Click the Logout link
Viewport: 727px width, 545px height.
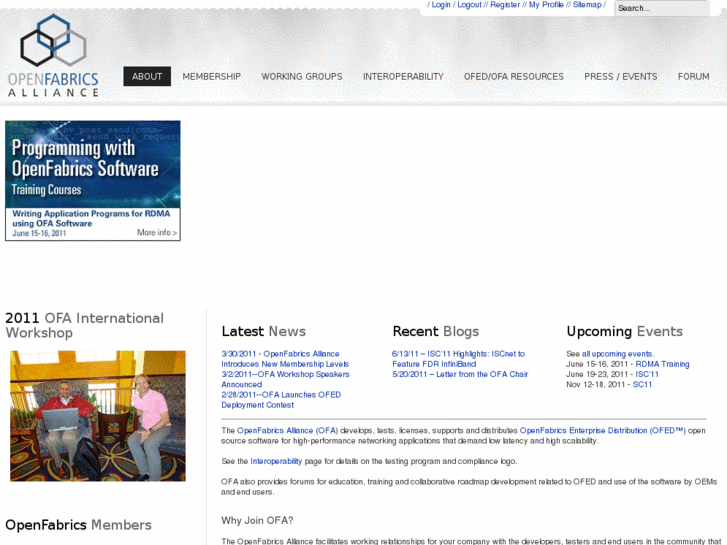(x=469, y=5)
